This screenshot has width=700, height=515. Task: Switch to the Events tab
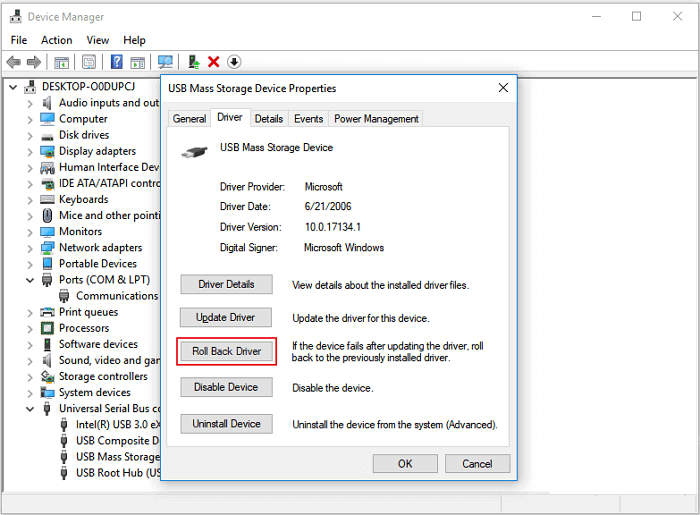coord(308,119)
